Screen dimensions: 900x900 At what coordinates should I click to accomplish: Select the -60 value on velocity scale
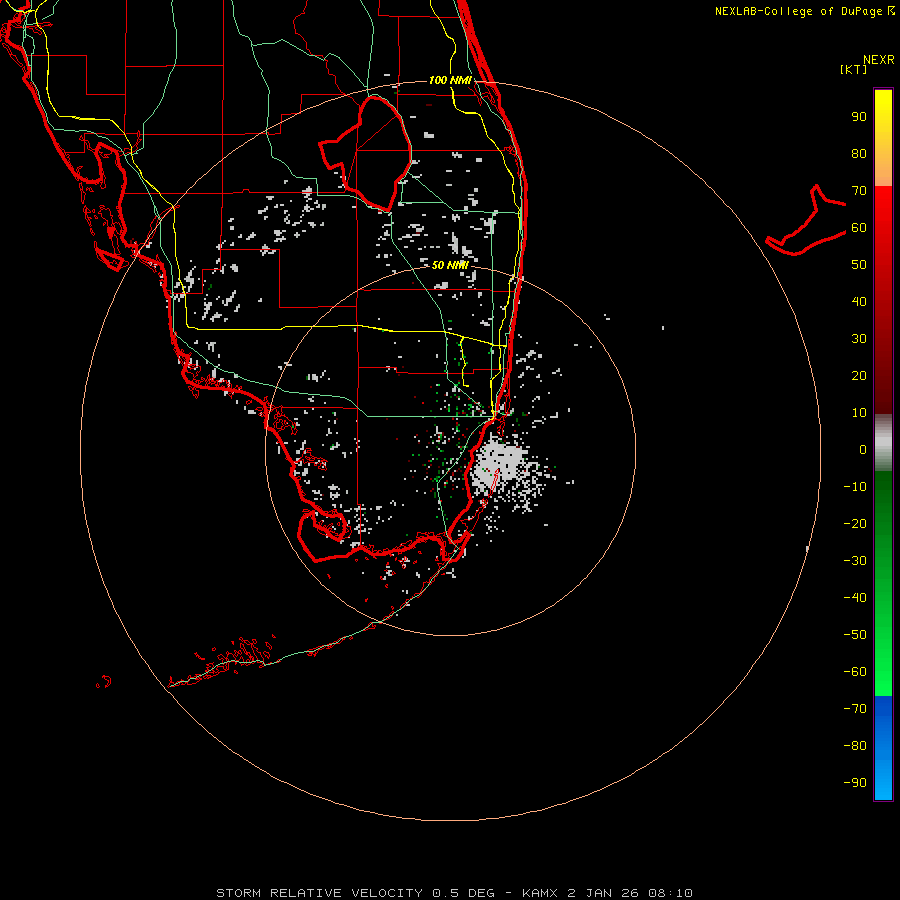[x=855, y=672]
